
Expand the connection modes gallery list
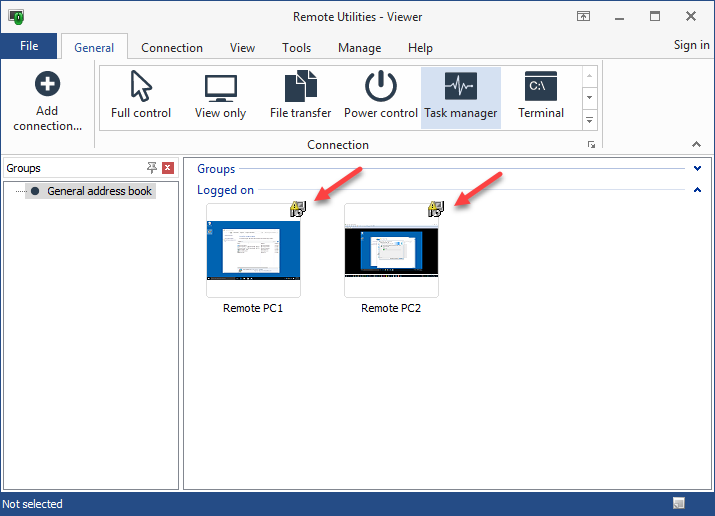[589, 120]
